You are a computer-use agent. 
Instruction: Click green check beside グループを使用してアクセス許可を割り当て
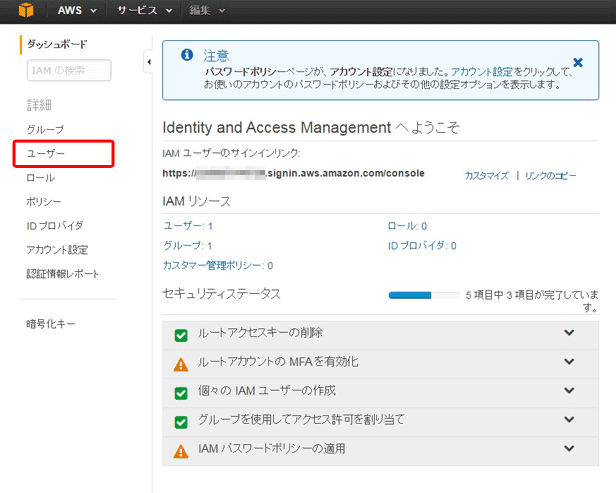click(181, 422)
